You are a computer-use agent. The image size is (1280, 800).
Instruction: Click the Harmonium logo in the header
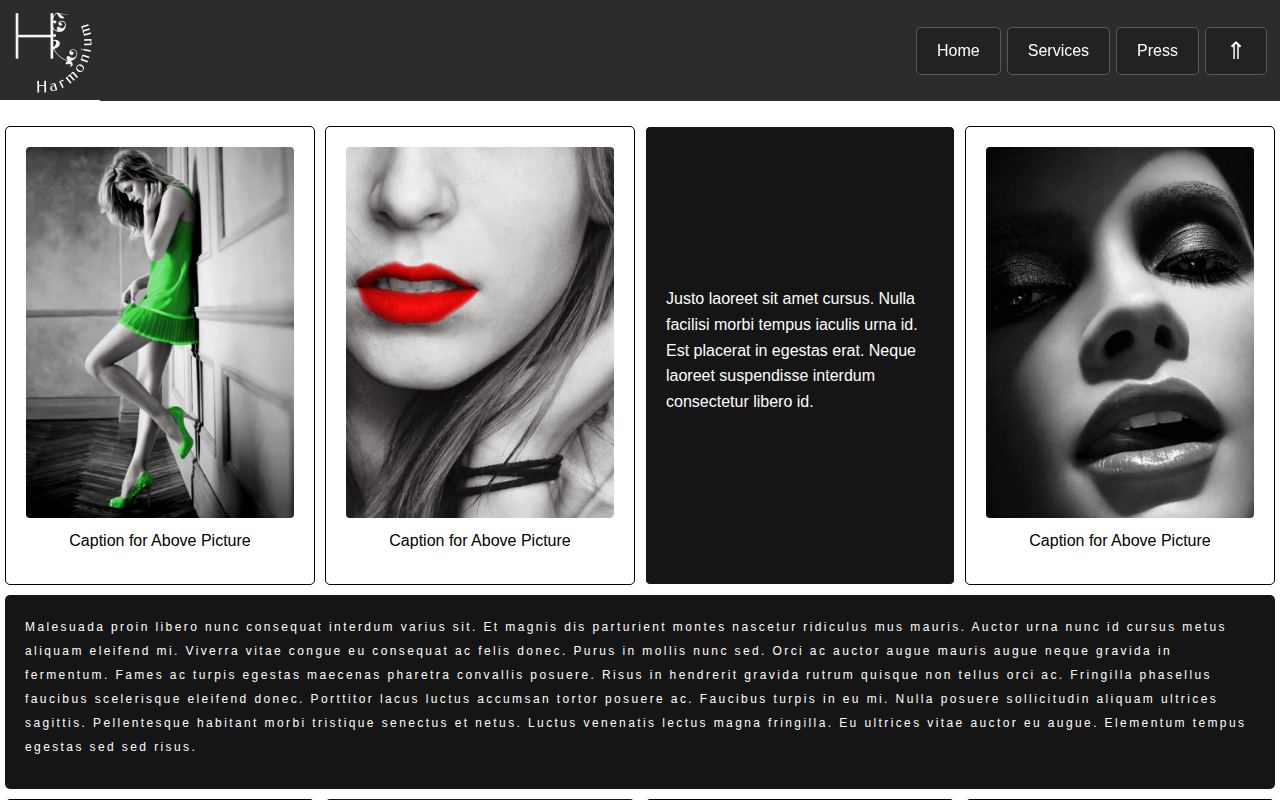54,52
